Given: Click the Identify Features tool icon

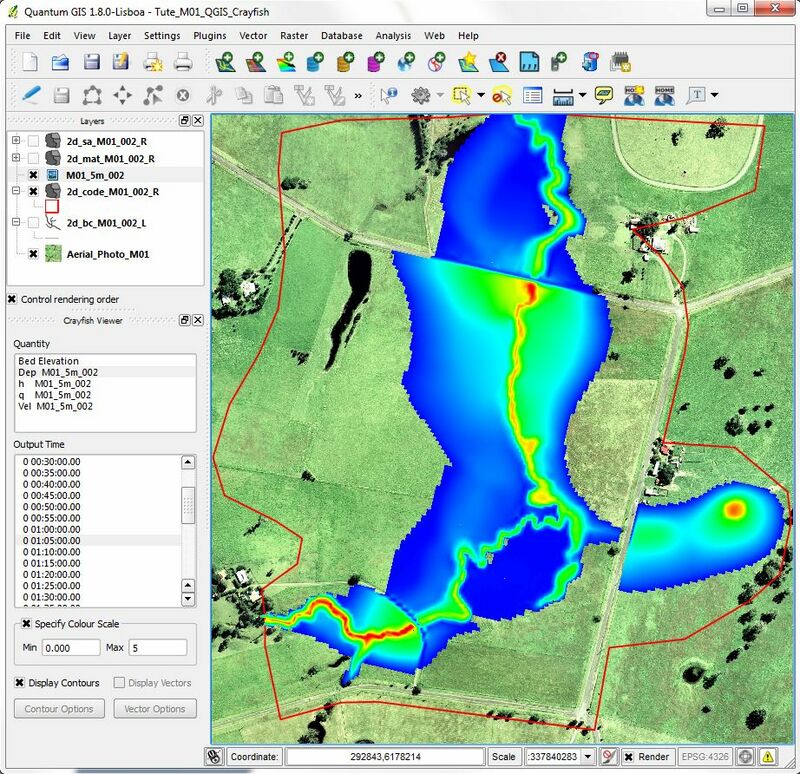Looking at the screenshot, I should 388,96.
